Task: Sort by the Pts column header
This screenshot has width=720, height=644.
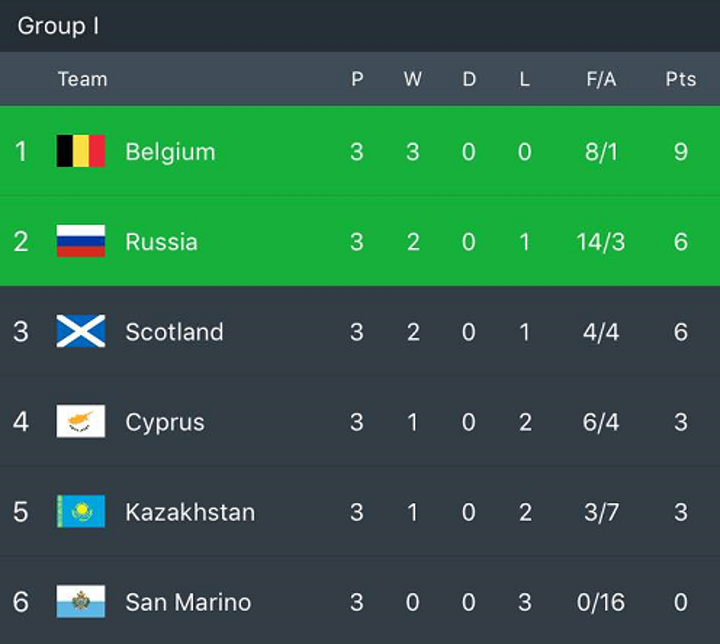Action: 681,79
